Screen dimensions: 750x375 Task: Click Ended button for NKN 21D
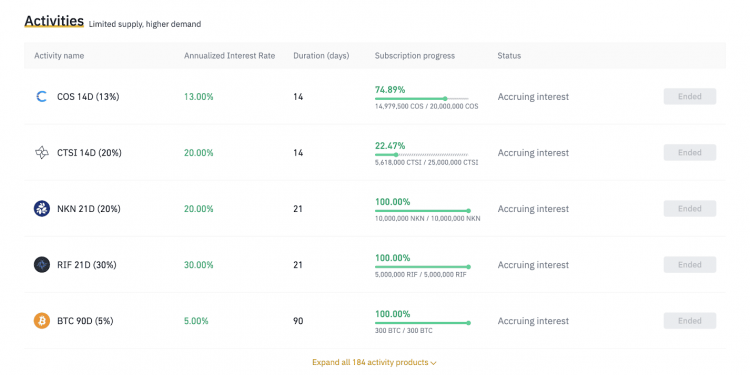point(690,209)
